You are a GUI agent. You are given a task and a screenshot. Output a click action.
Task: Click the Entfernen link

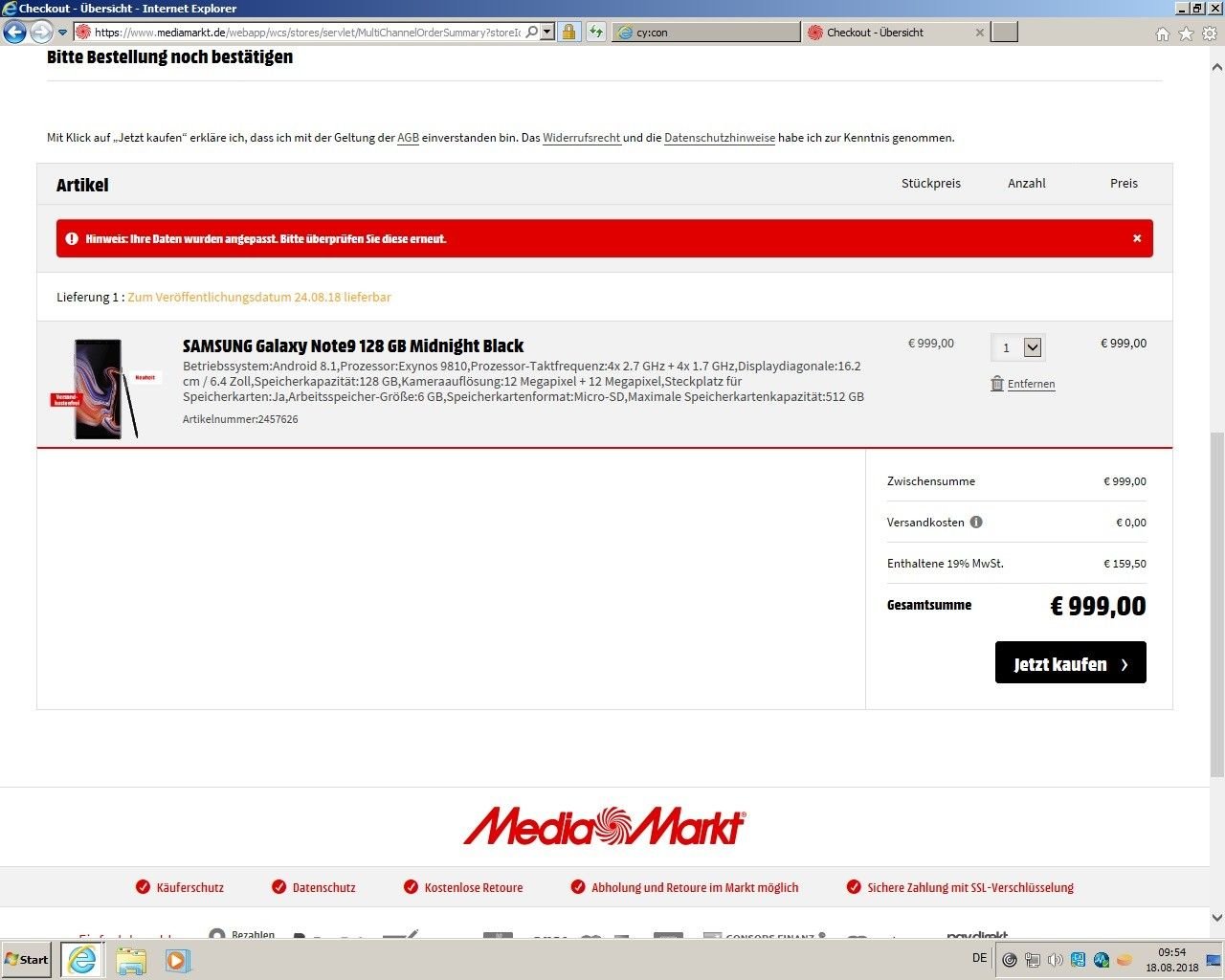coord(1031,384)
